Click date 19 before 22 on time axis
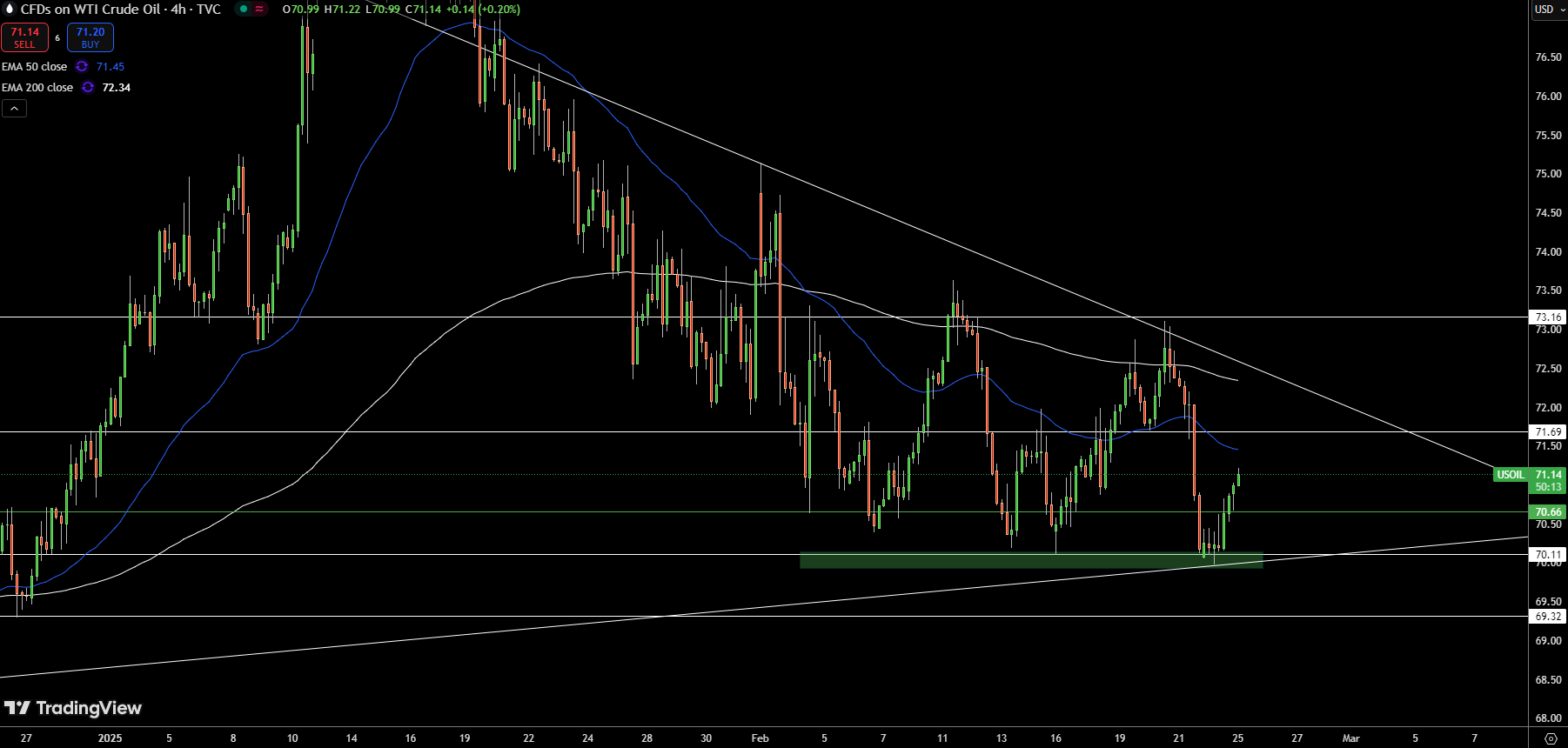The height and width of the screenshot is (748, 1568). point(465,738)
